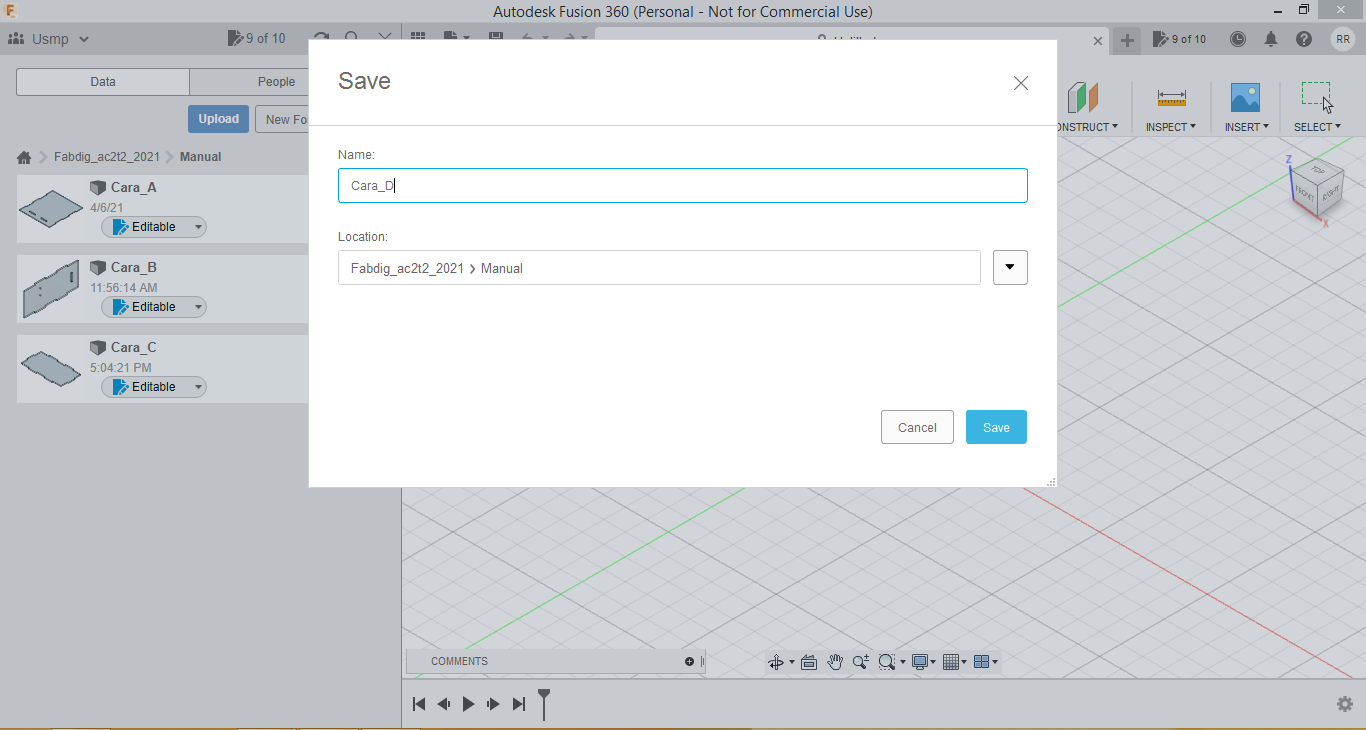
Task: Switch to the Data tab
Action: coord(103,82)
